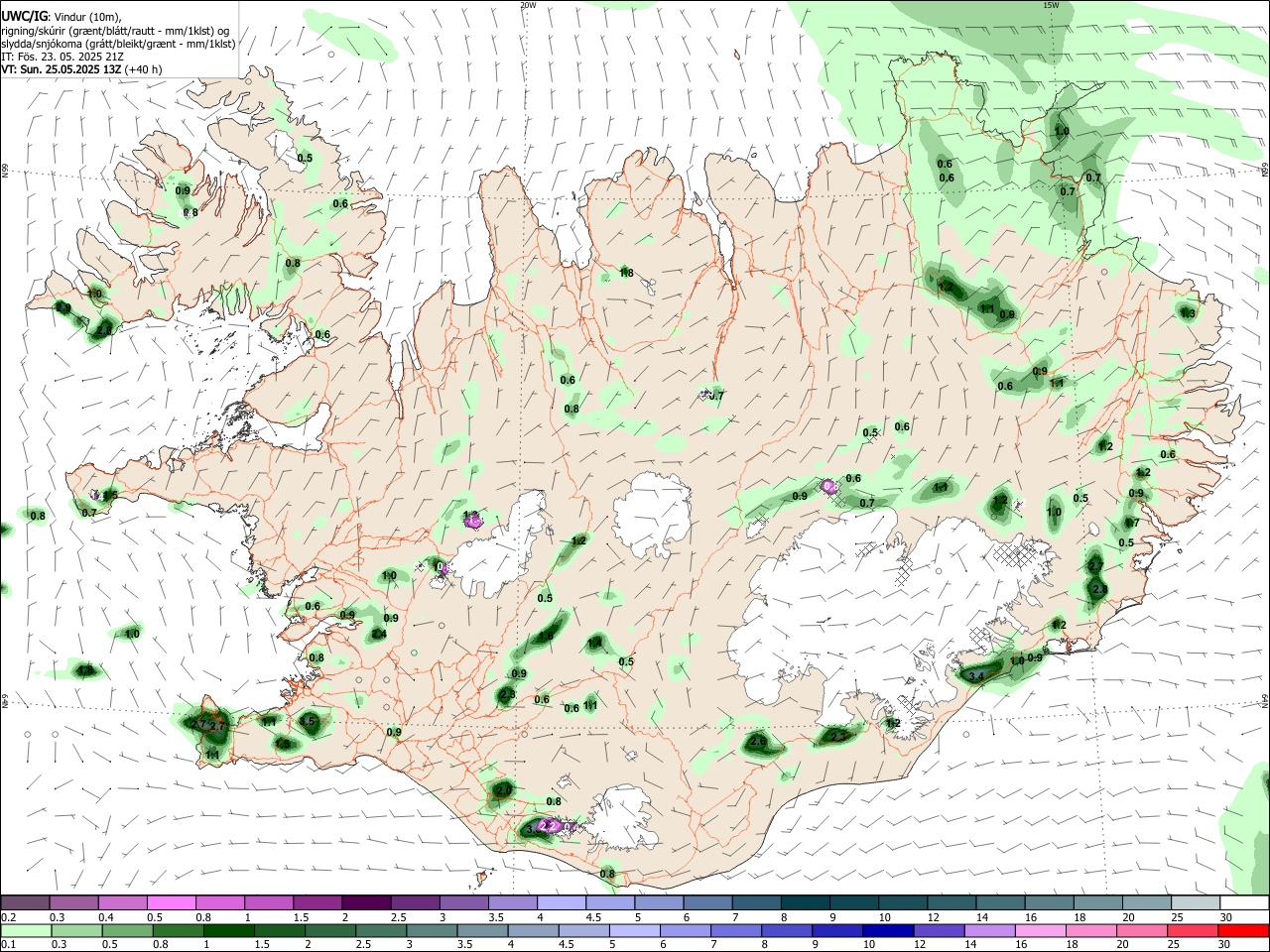The image size is (1270, 952).
Task: Click the '15W' longitude label
Action: click(1052, 5)
